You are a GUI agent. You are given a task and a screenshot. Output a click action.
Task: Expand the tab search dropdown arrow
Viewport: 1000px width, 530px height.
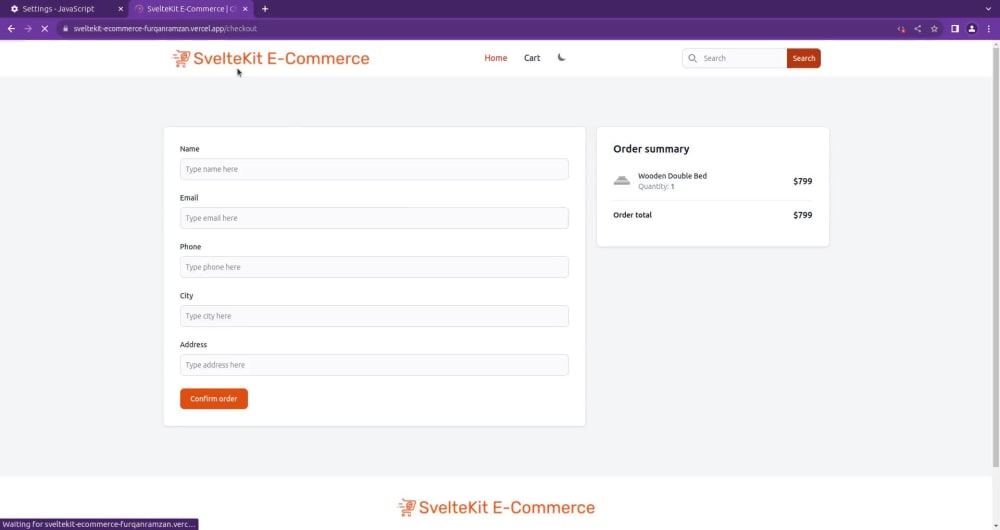point(989,9)
